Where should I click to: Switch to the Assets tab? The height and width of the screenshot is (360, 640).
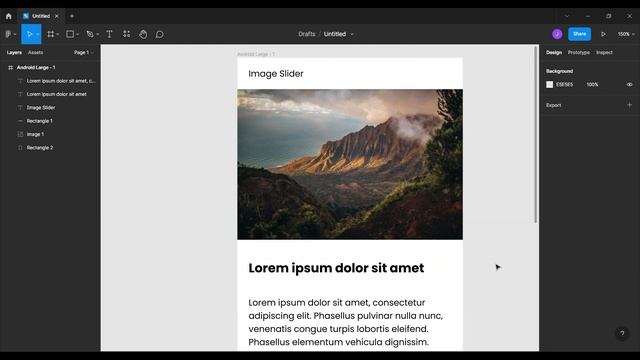36,52
